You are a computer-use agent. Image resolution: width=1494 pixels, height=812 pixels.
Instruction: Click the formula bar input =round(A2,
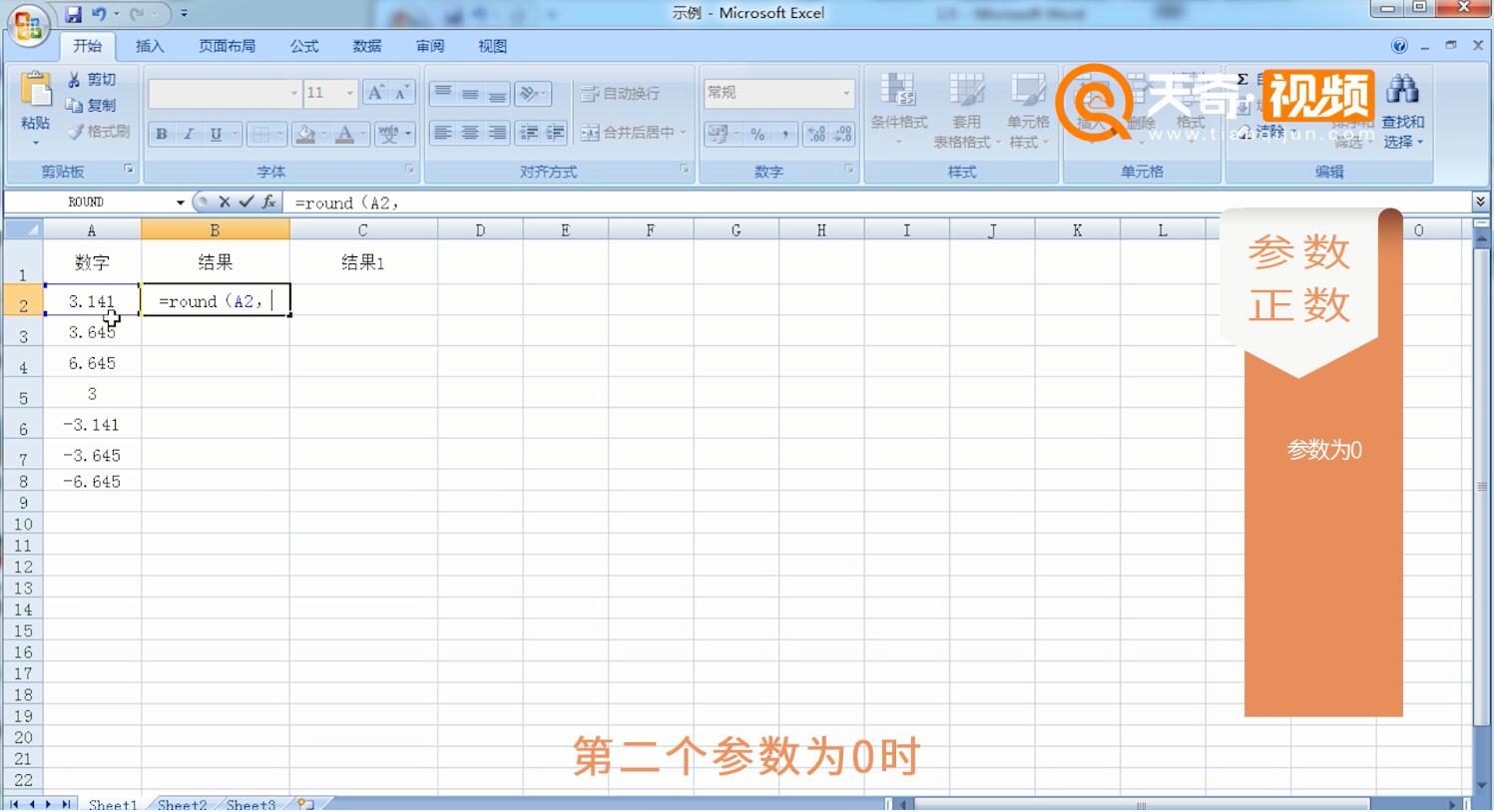coord(876,203)
